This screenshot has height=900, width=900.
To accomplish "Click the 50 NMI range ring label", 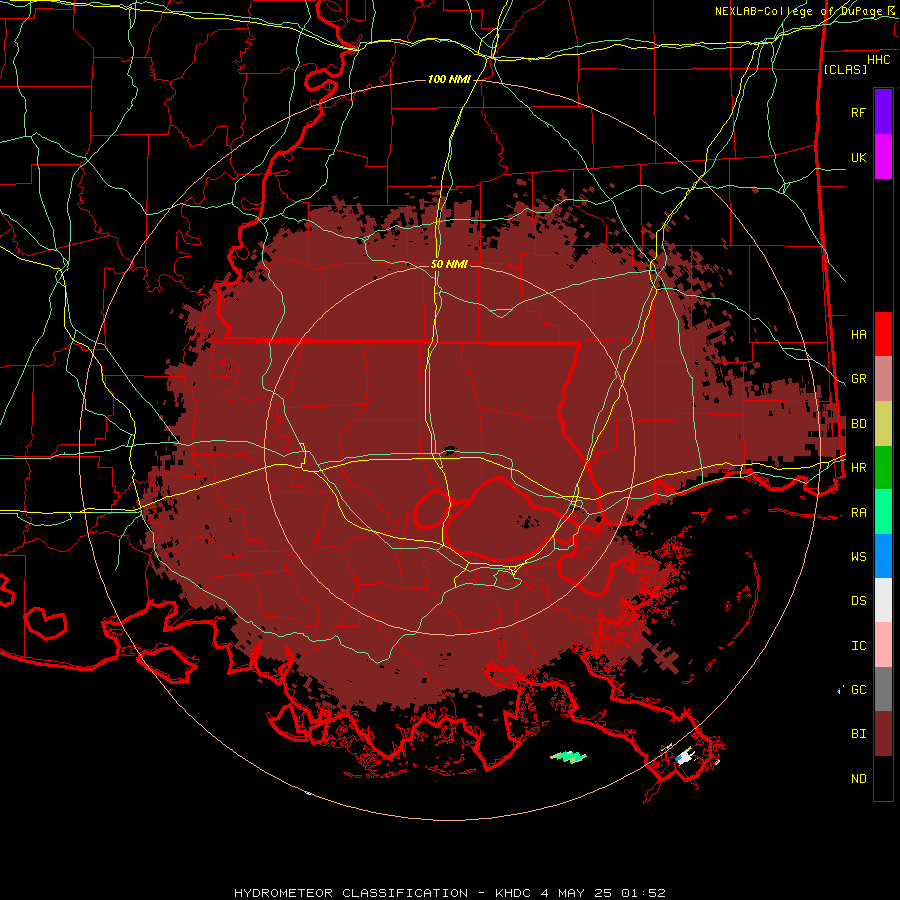I will [x=449, y=264].
